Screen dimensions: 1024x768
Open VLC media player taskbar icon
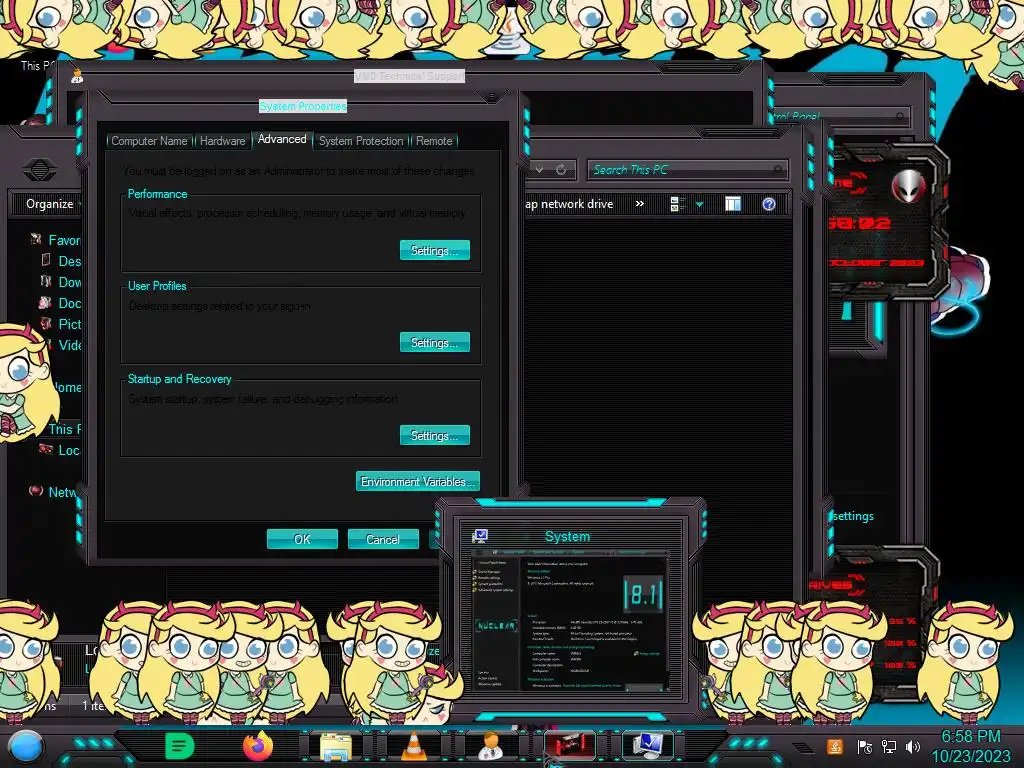pyautogui.click(x=413, y=746)
